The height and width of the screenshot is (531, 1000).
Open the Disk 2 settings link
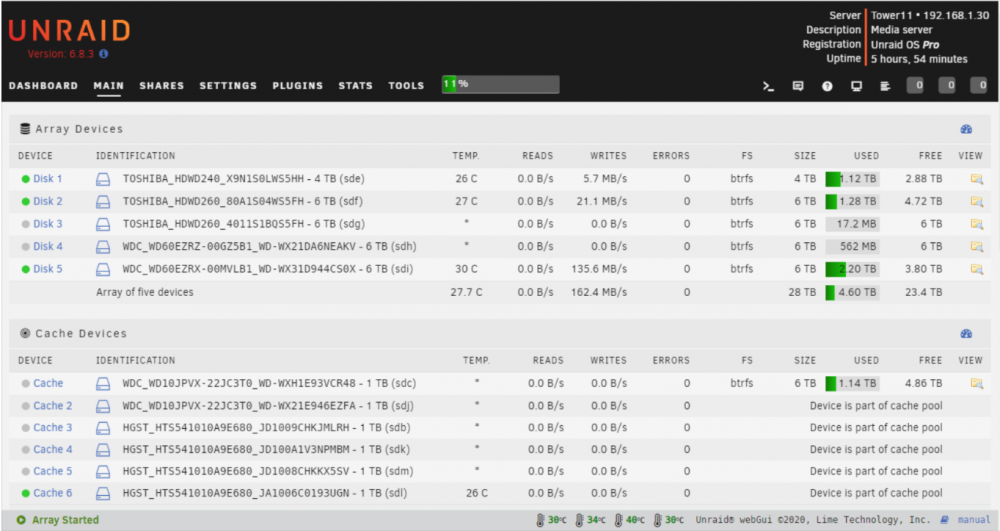click(x=48, y=201)
